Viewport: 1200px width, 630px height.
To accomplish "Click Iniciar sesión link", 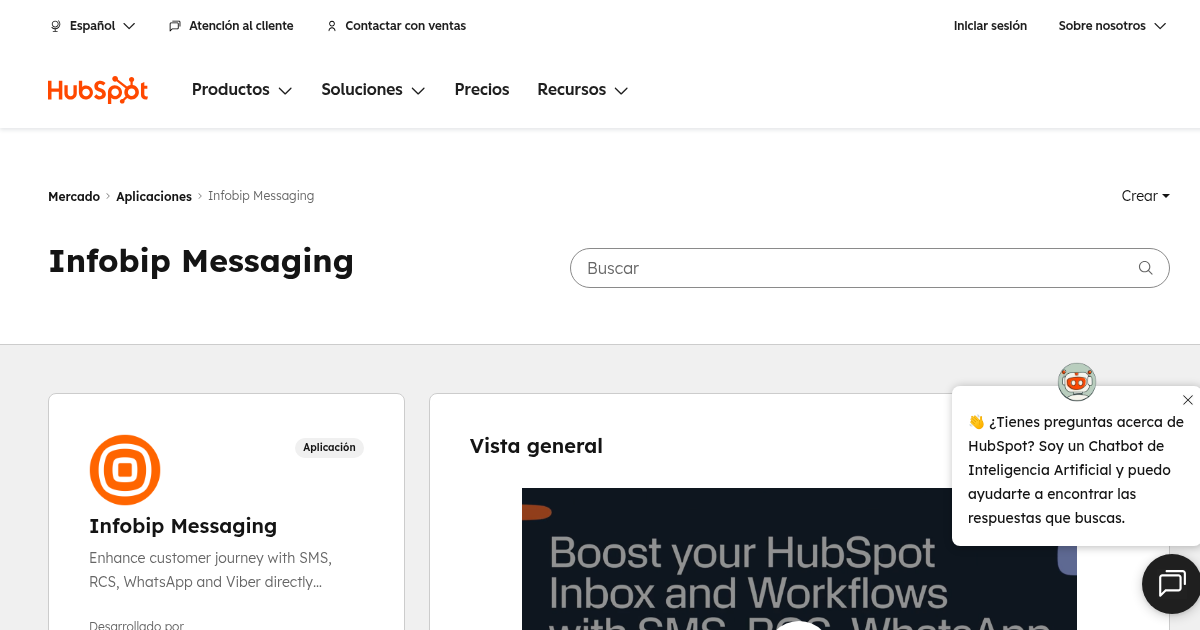I will [x=990, y=26].
